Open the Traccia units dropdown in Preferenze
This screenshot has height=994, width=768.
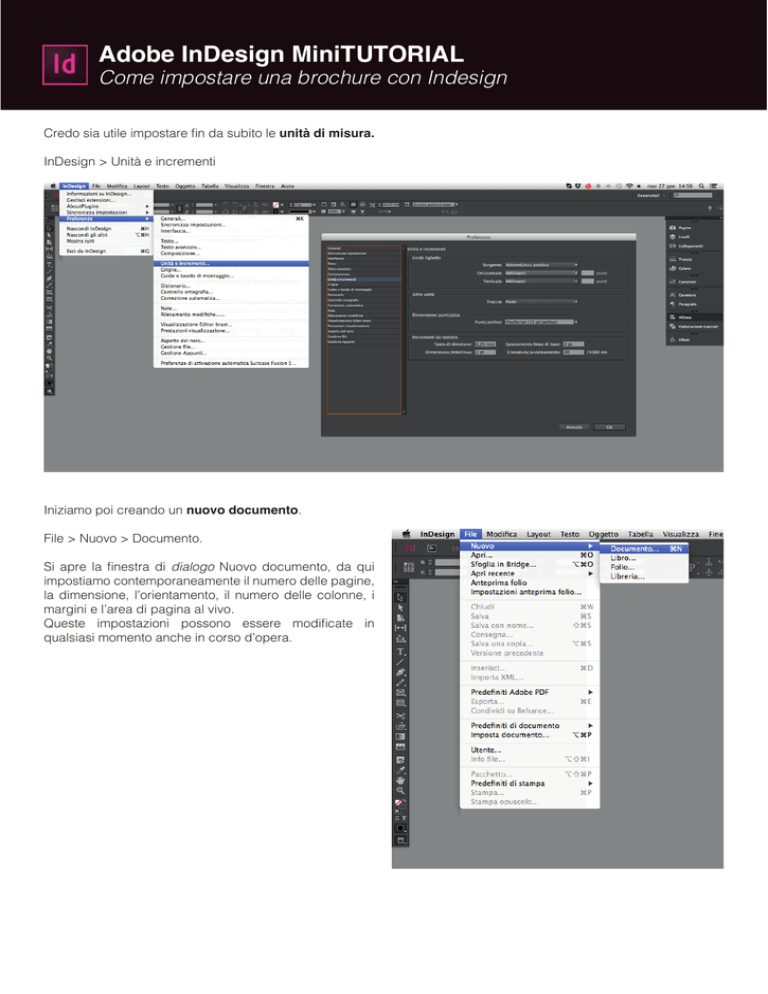(x=542, y=302)
